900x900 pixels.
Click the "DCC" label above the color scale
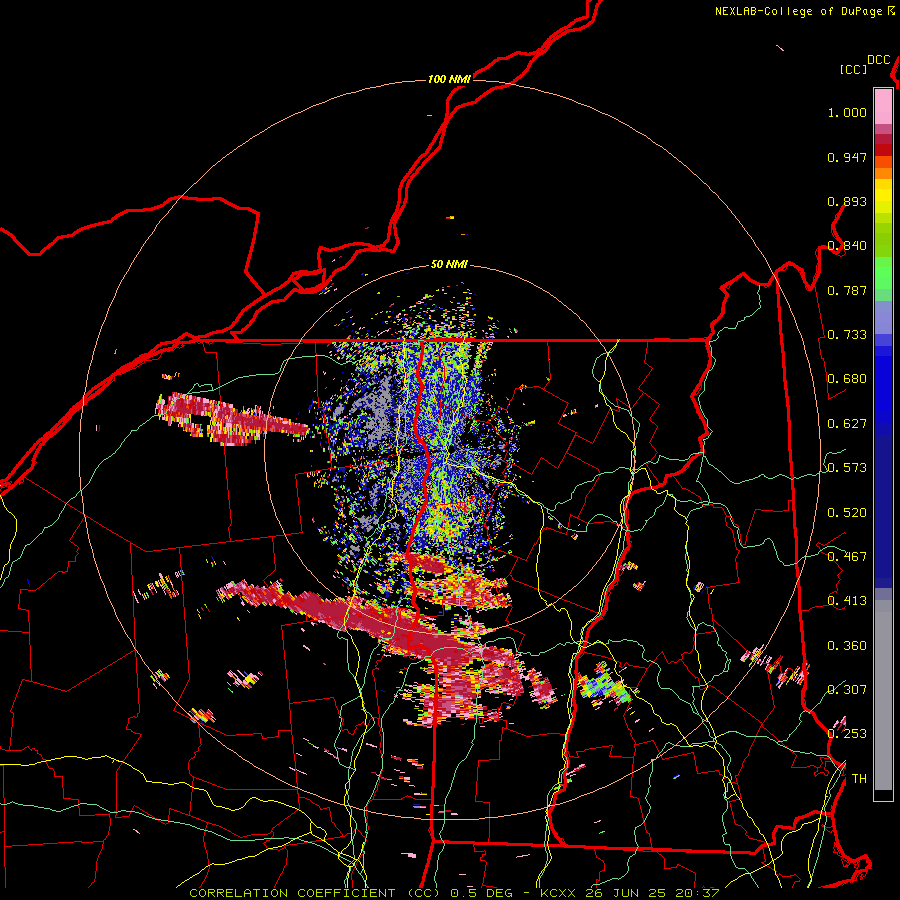(x=879, y=60)
